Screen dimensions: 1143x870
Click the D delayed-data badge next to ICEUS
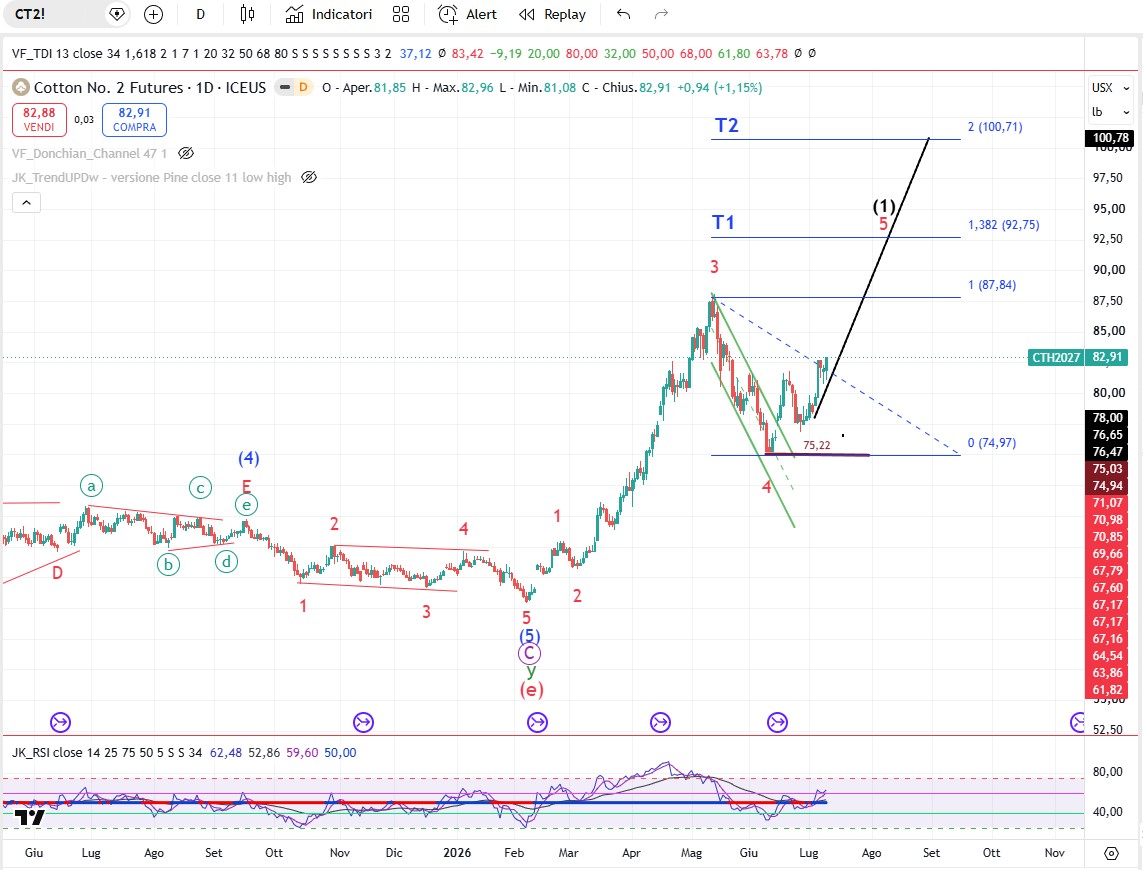tap(303, 88)
